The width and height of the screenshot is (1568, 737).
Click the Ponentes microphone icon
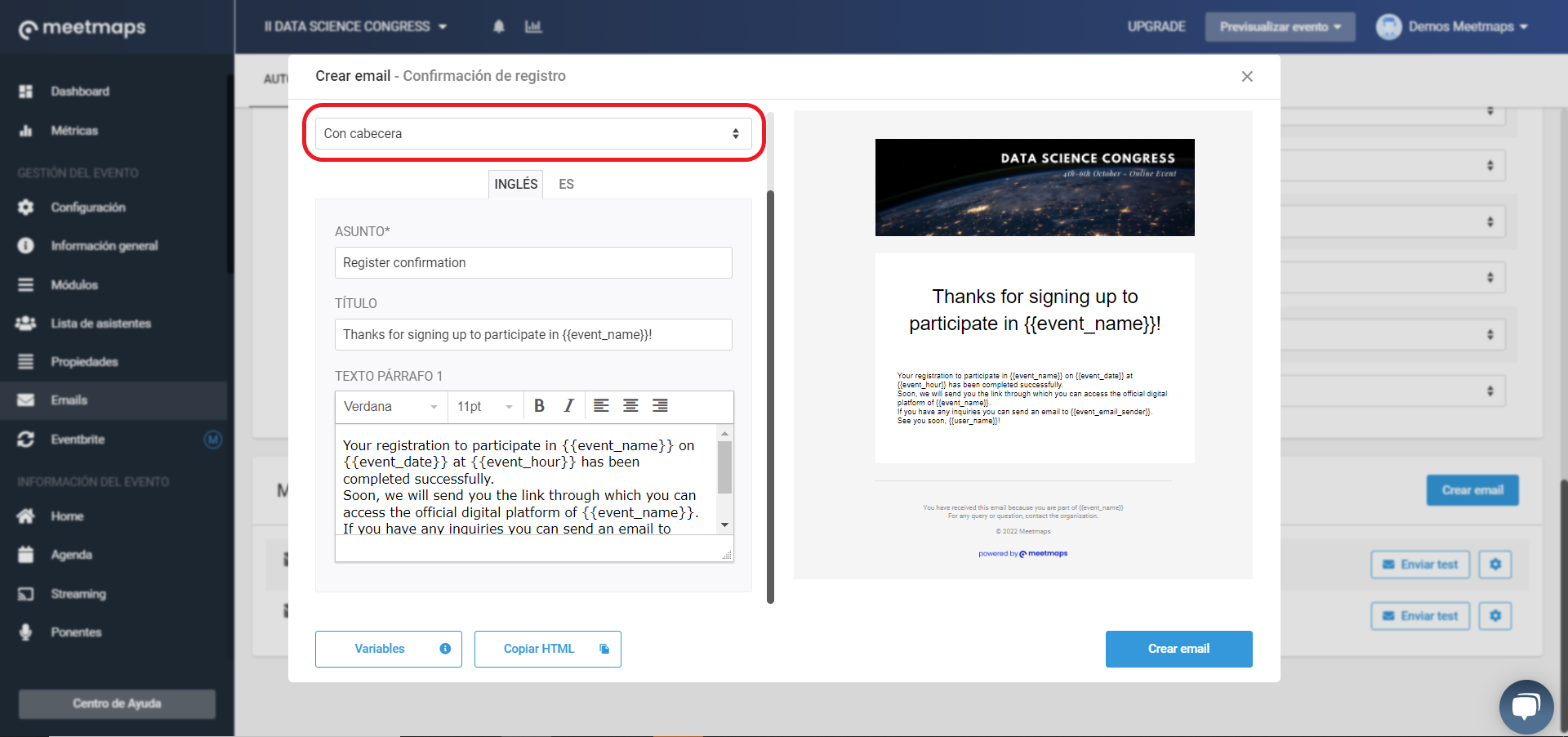(x=26, y=632)
